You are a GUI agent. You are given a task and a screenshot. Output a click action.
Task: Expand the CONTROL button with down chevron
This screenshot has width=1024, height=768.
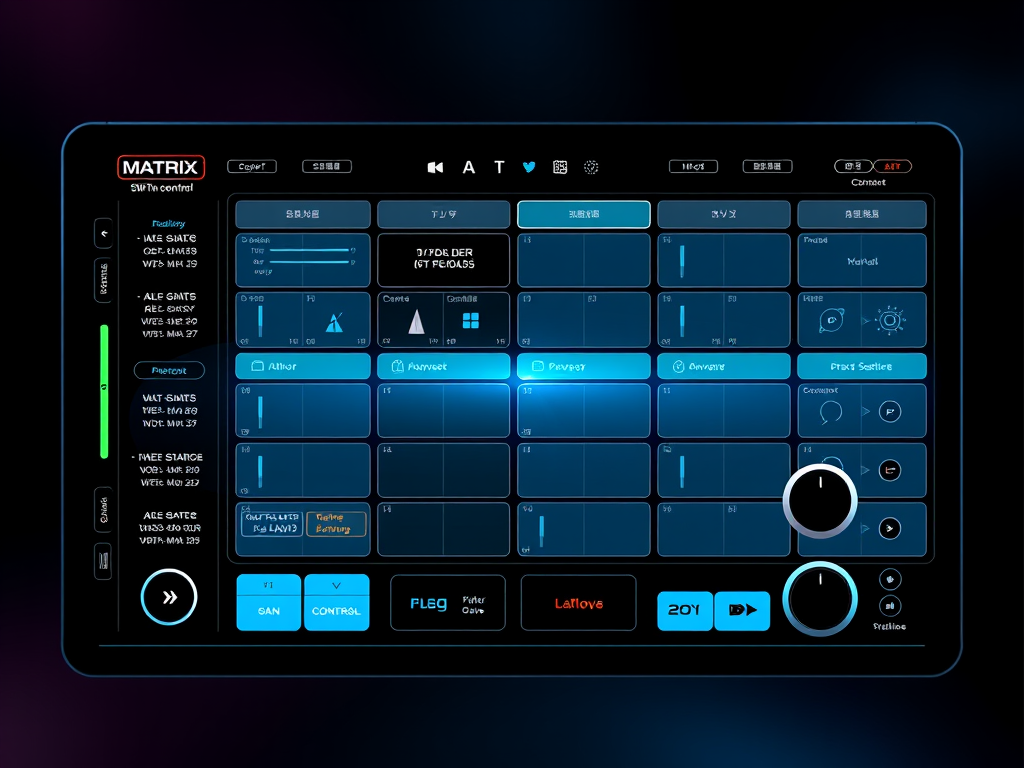click(x=336, y=602)
